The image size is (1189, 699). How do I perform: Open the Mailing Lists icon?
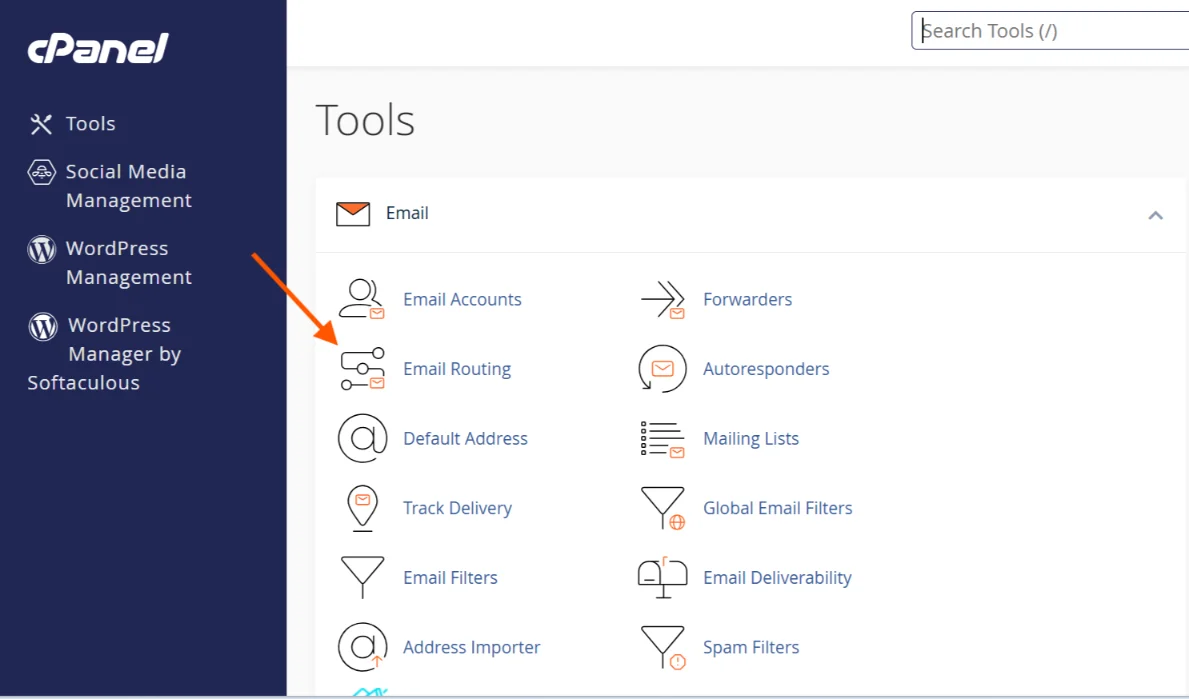coord(662,438)
